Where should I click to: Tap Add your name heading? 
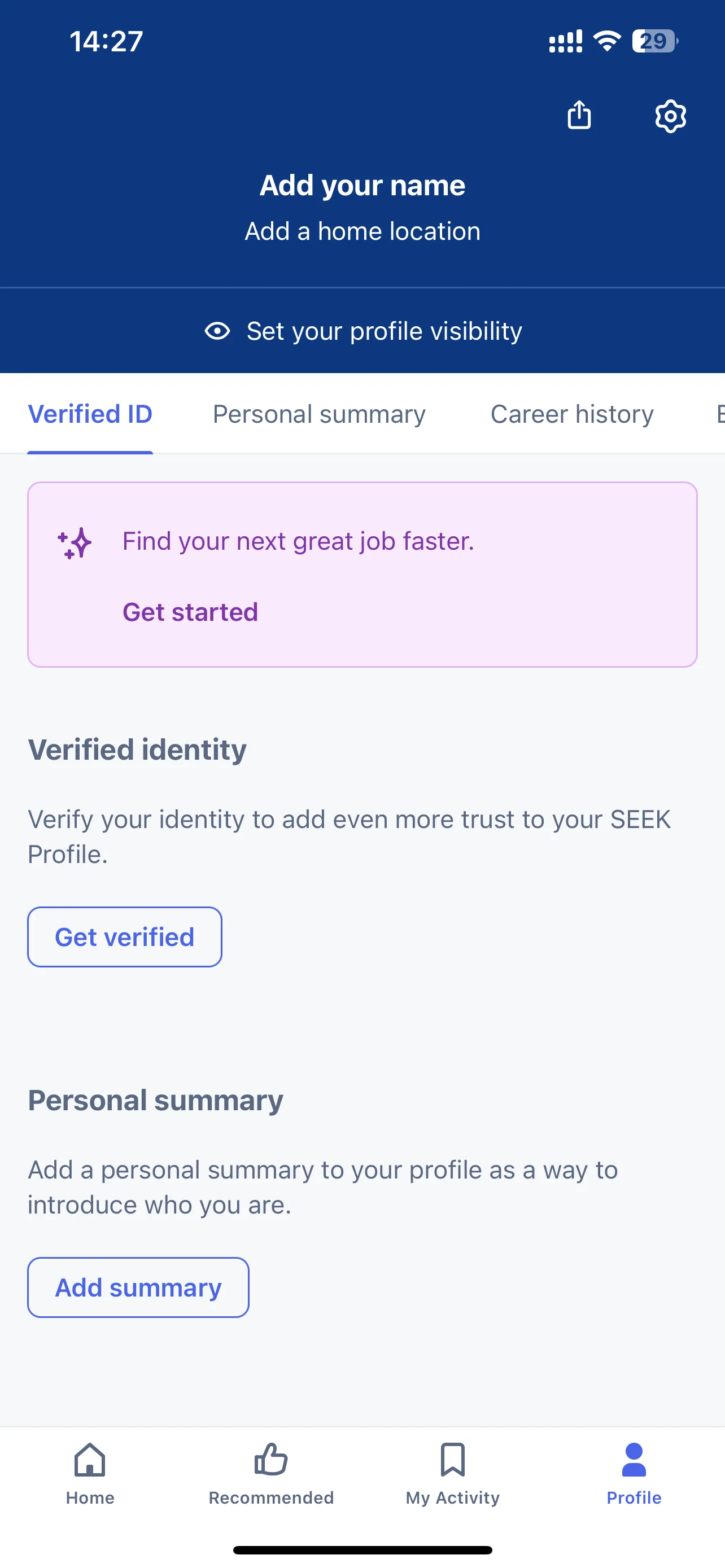pos(362,185)
